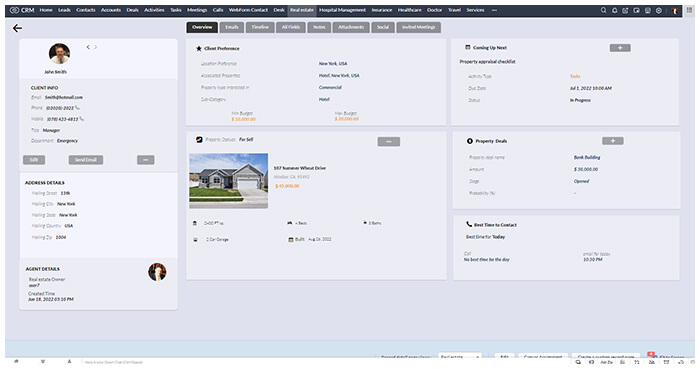Click John Smith's profile photo
This screenshot has height=369, width=700.
[x=59, y=54]
